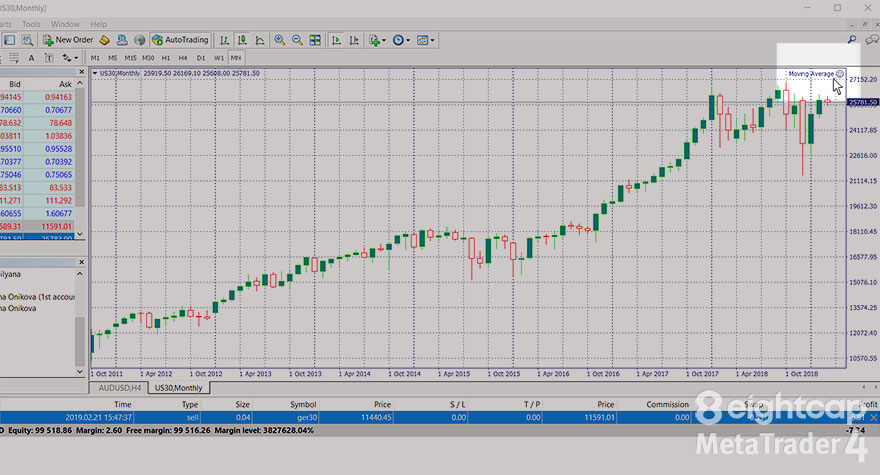The height and width of the screenshot is (475, 880).
Task: Select the 'na Onikova (1st accoun' Navigator item
Action: 38,297
